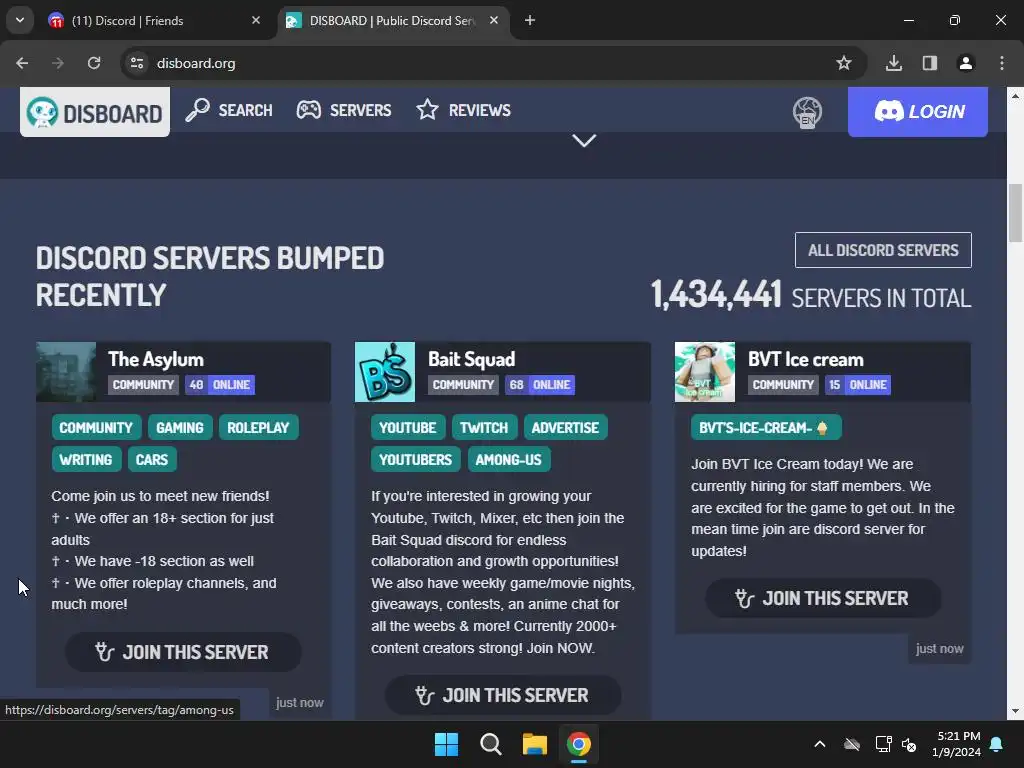
Task: Open BVT Ice cream server thumbnail
Action: [x=705, y=372]
